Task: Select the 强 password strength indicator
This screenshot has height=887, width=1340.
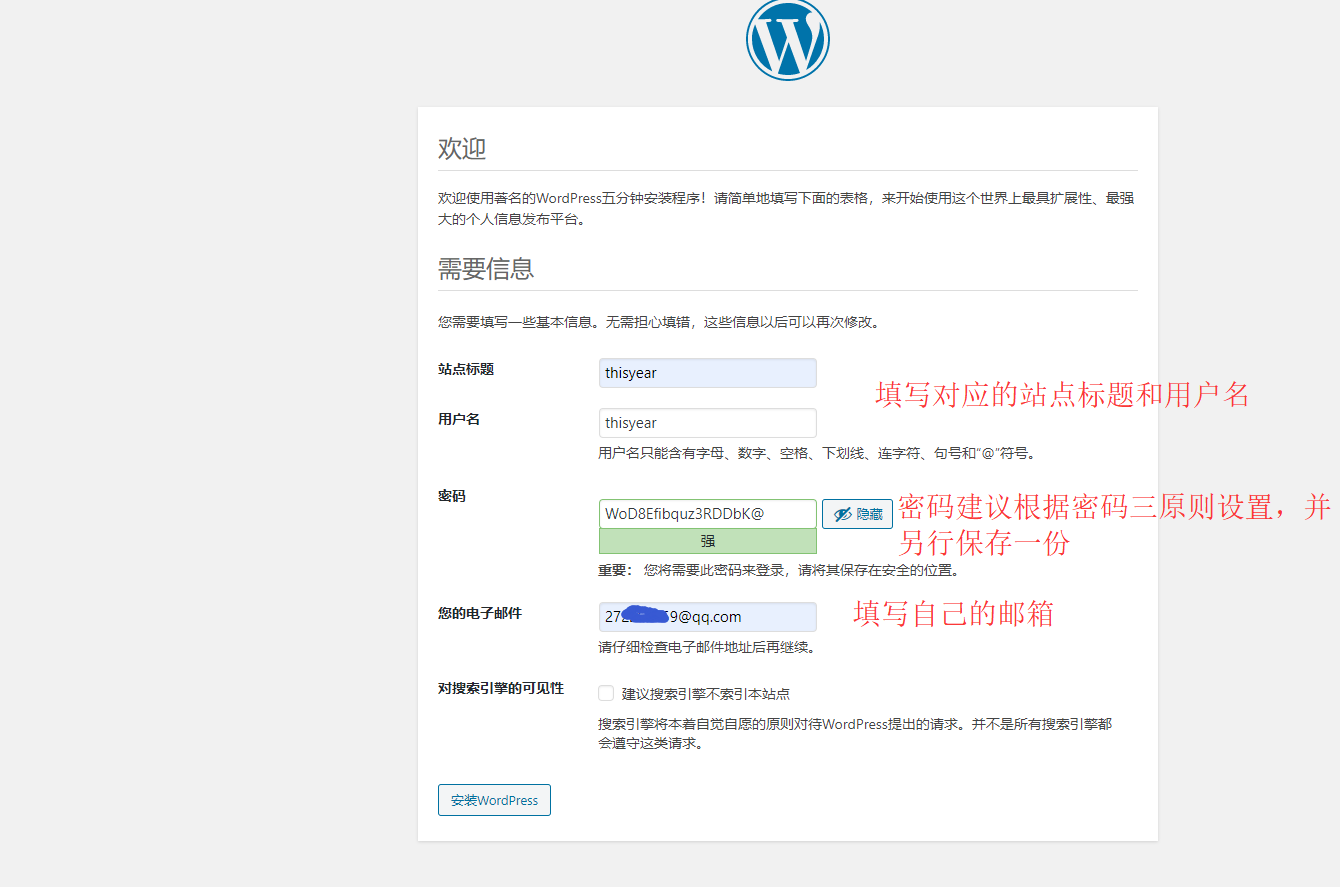Action: (x=708, y=541)
